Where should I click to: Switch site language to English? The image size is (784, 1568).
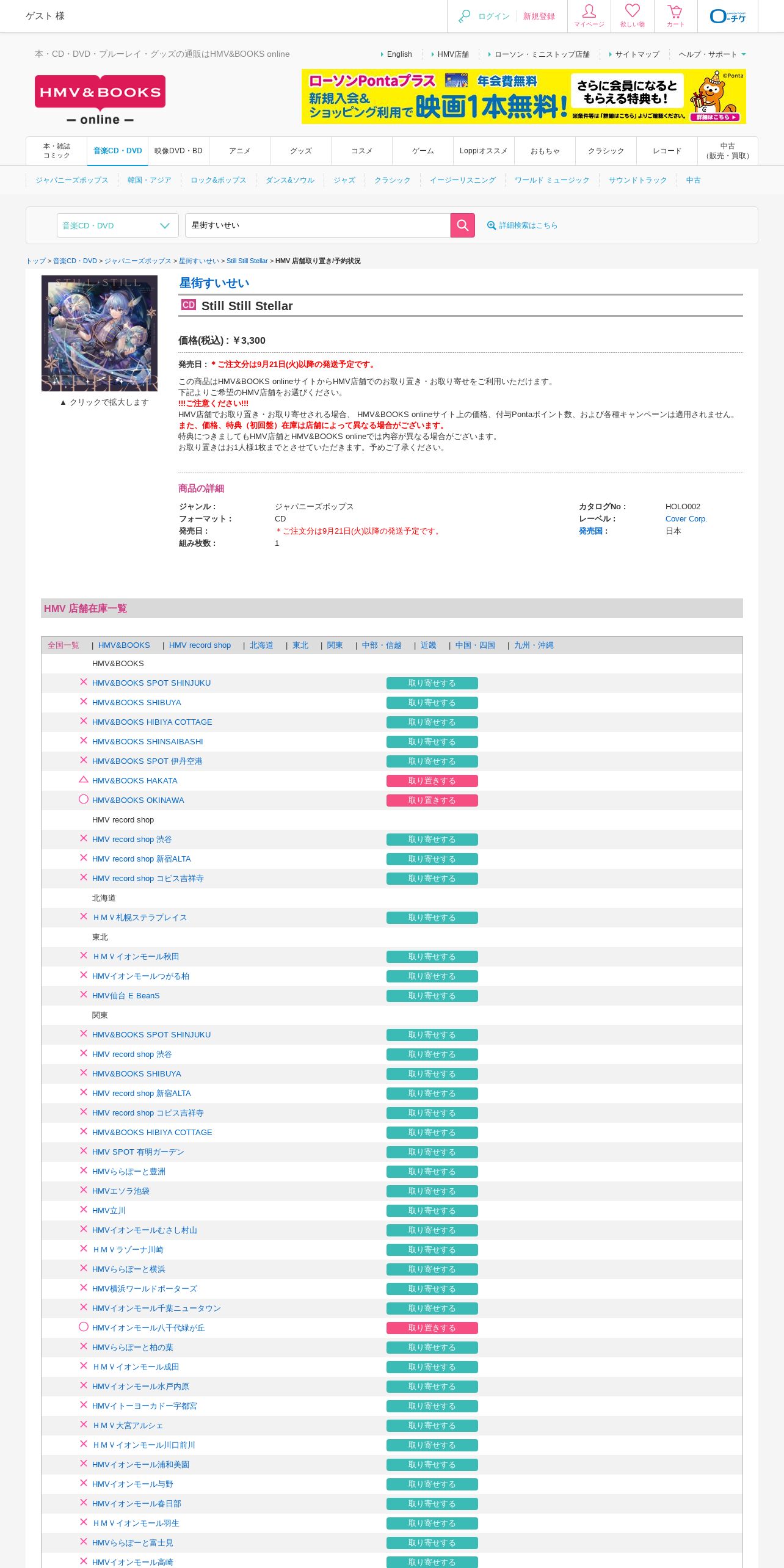[x=399, y=54]
